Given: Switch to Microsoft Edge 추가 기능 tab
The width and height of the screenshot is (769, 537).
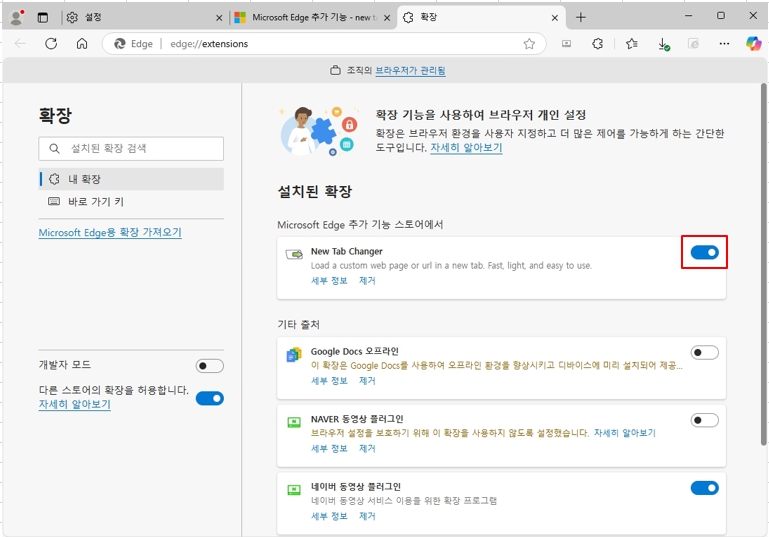Looking at the screenshot, I should click(312, 18).
